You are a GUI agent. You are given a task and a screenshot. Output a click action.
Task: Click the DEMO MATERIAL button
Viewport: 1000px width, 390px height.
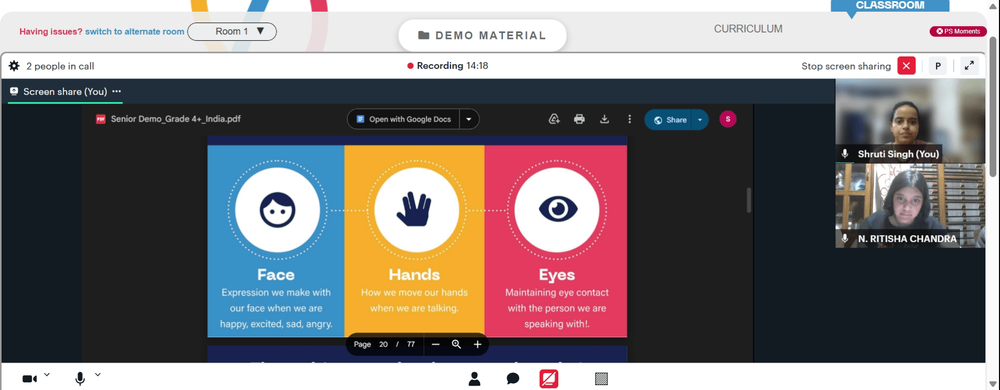pyautogui.click(x=483, y=36)
